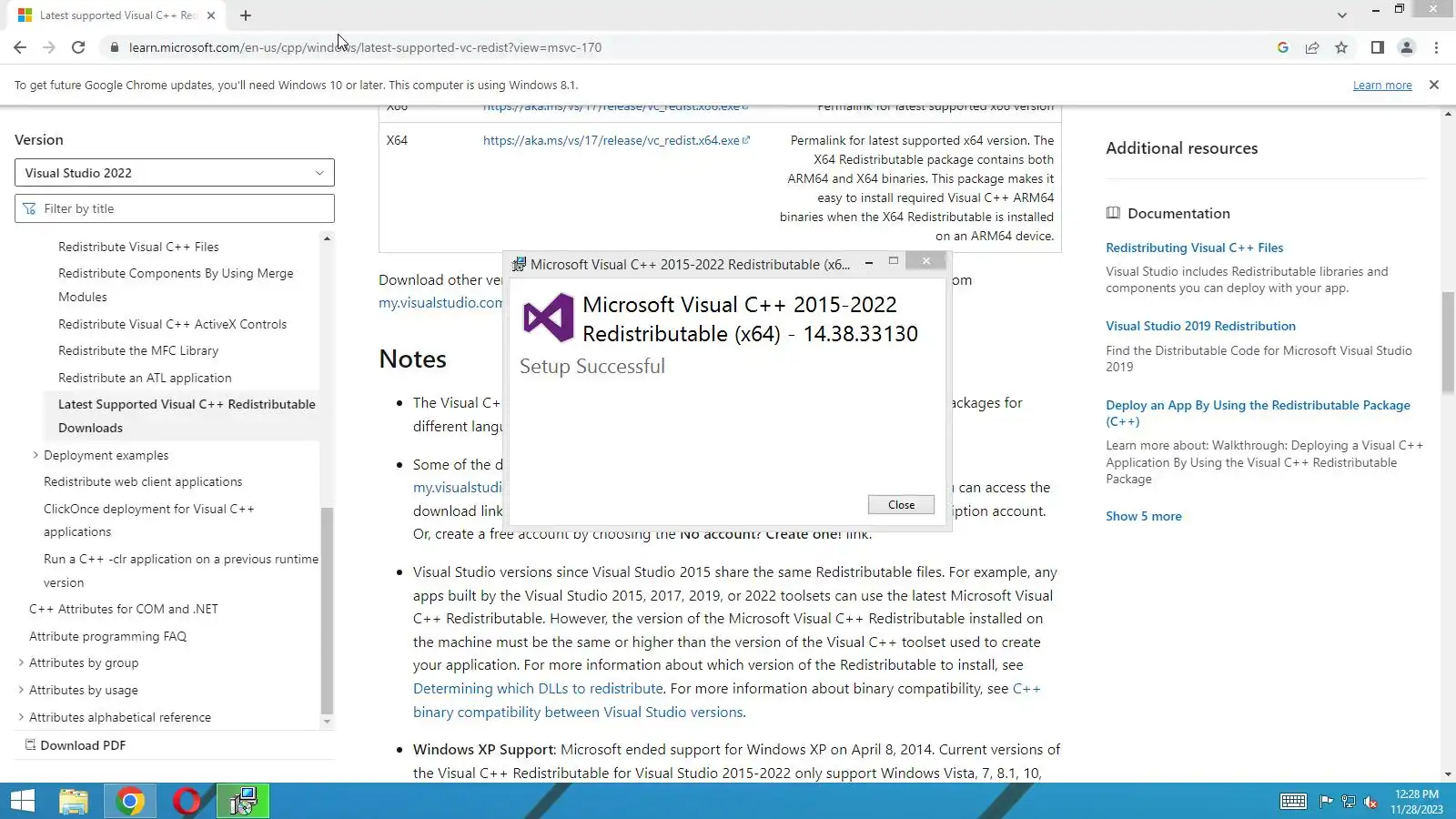Click the network tray icon
Image resolution: width=1456 pixels, height=819 pixels.
pos(1349,802)
